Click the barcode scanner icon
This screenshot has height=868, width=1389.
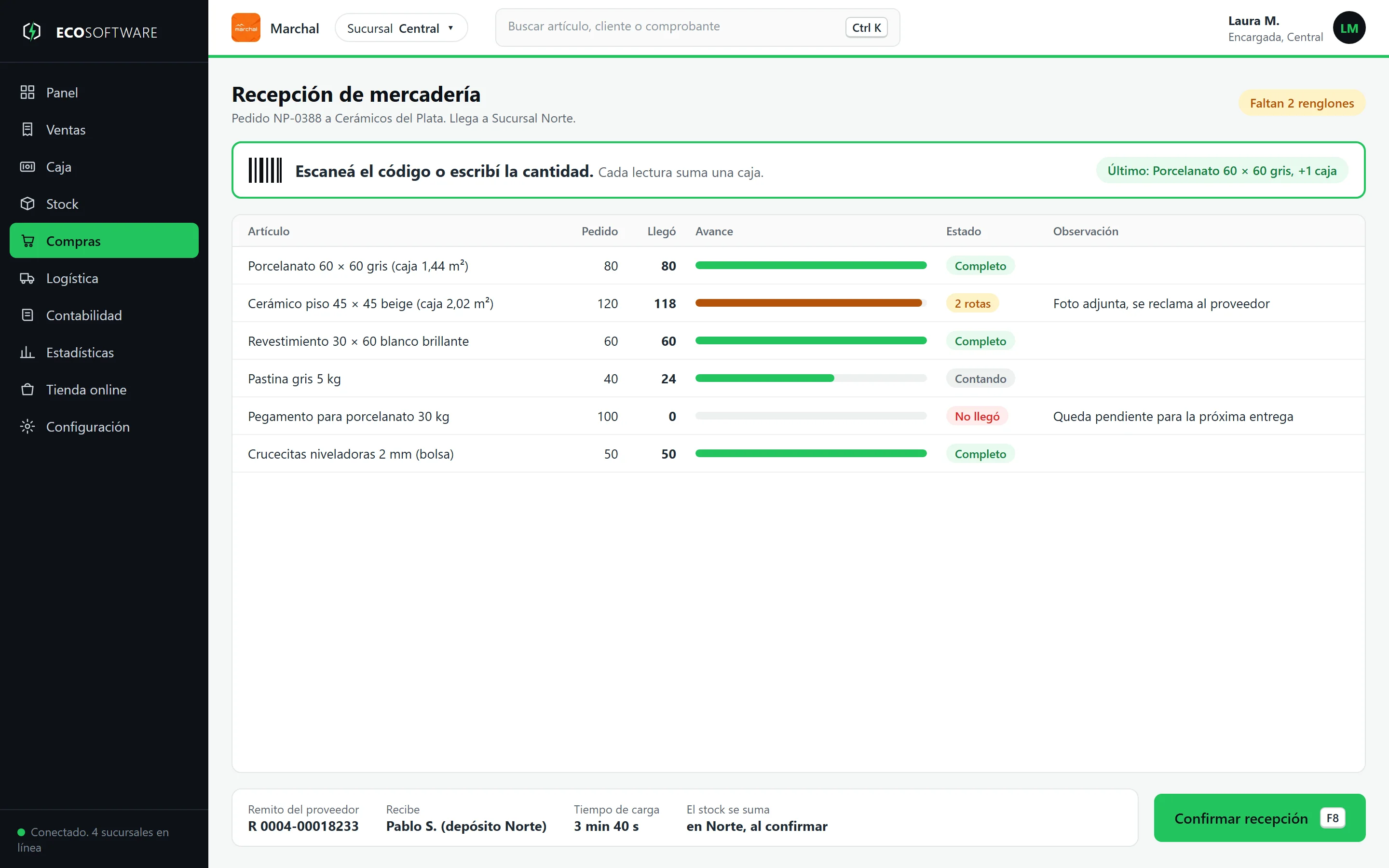265,171
